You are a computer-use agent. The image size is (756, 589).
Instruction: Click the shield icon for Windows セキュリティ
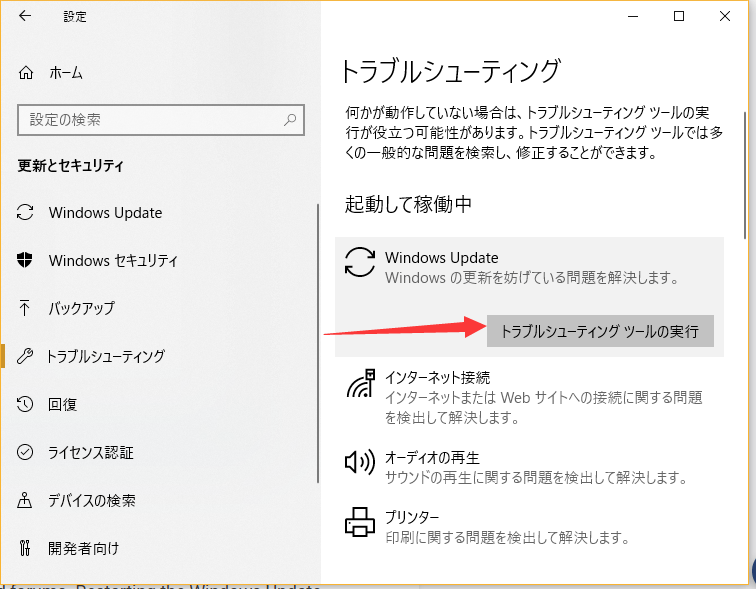coord(25,260)
